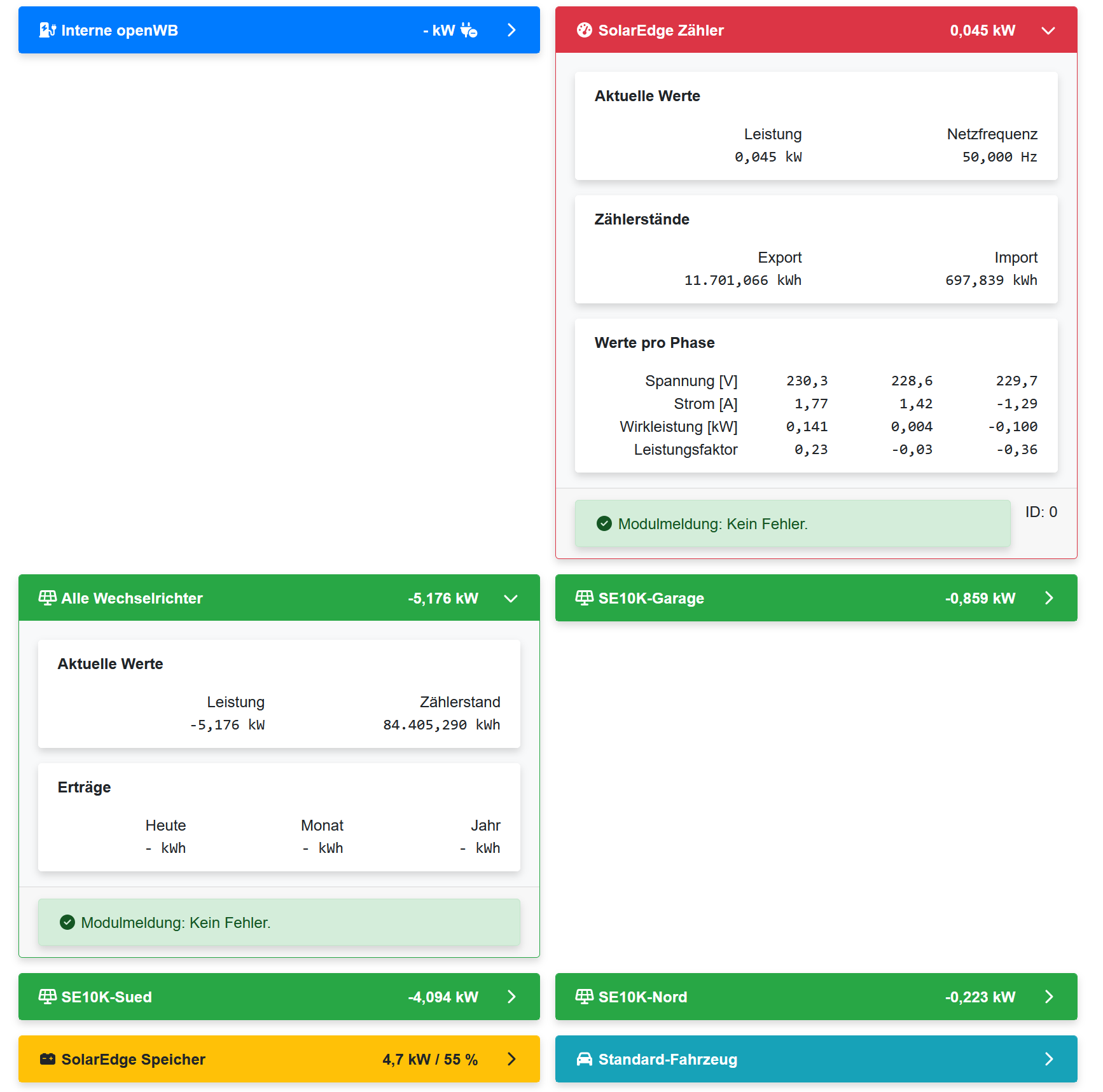Click the Wirkleistung value 0,141
The height and width of the screenshot is (1092, 1103).
pyautogui.click(x=807, y=426)
